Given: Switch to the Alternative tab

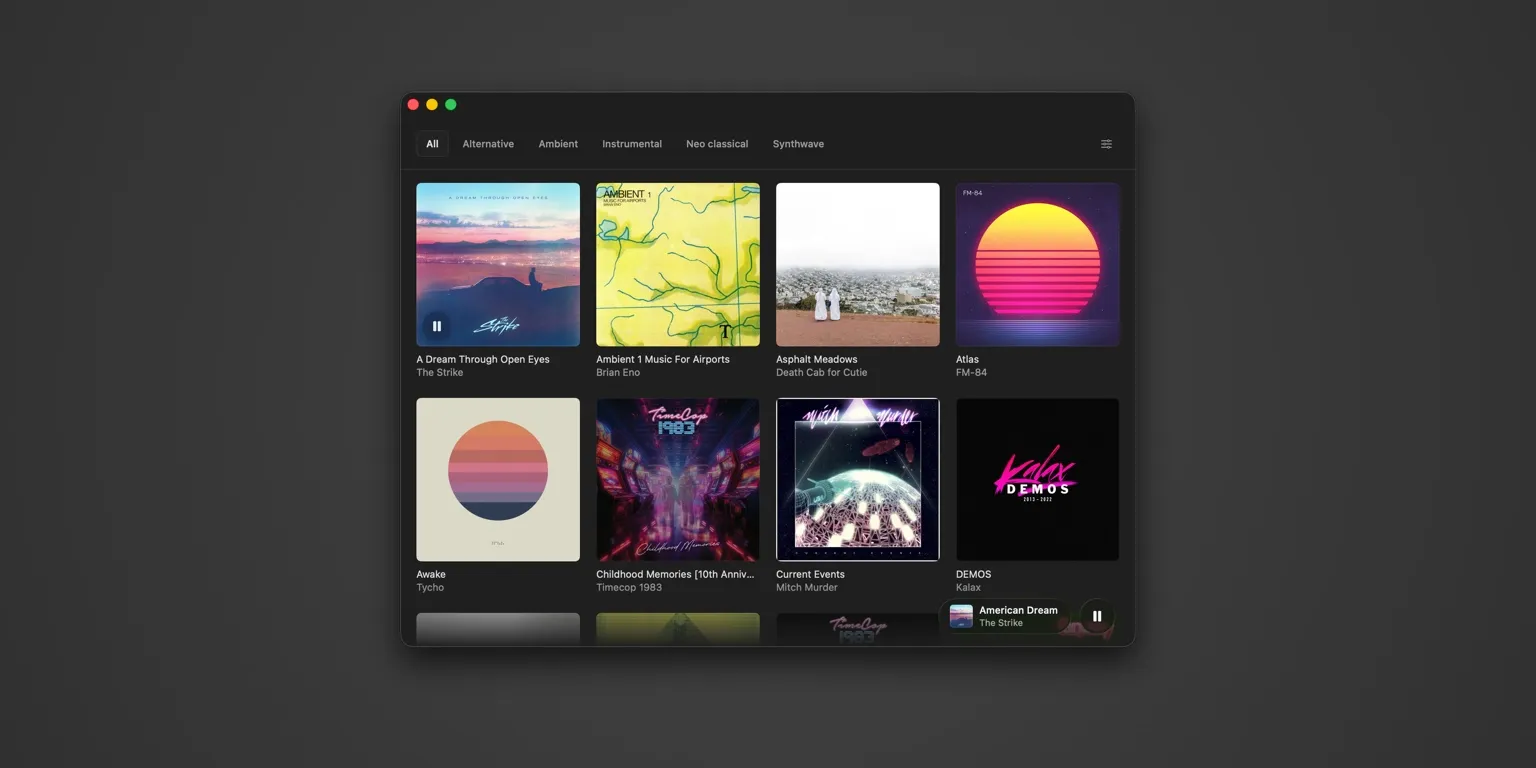Looking at the screenshot, I should 488,144.
